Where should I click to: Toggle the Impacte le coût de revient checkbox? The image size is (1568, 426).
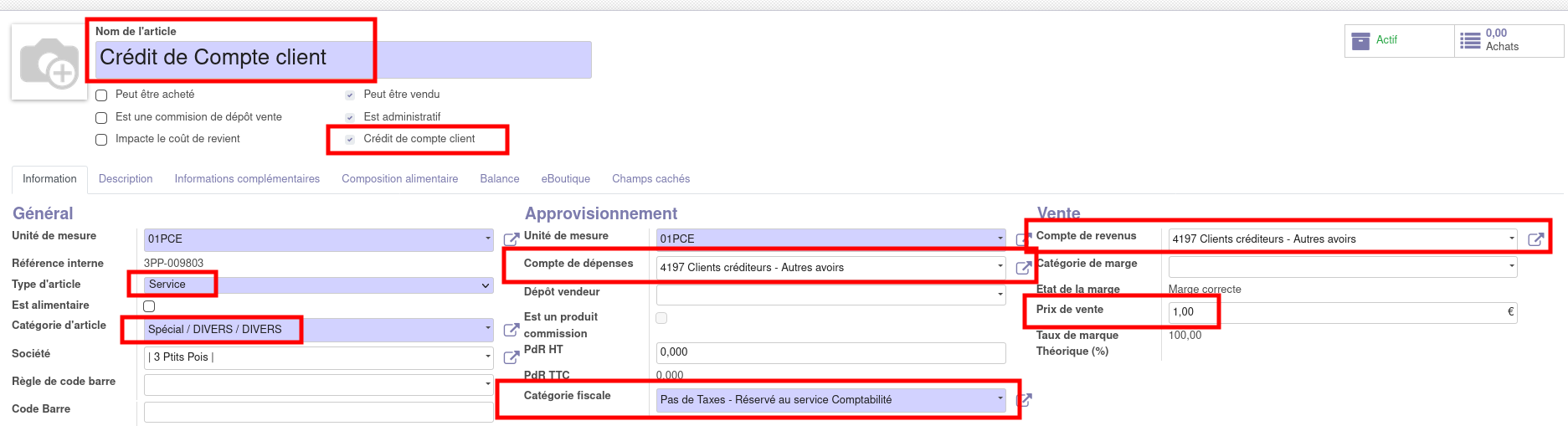(101, 140)
